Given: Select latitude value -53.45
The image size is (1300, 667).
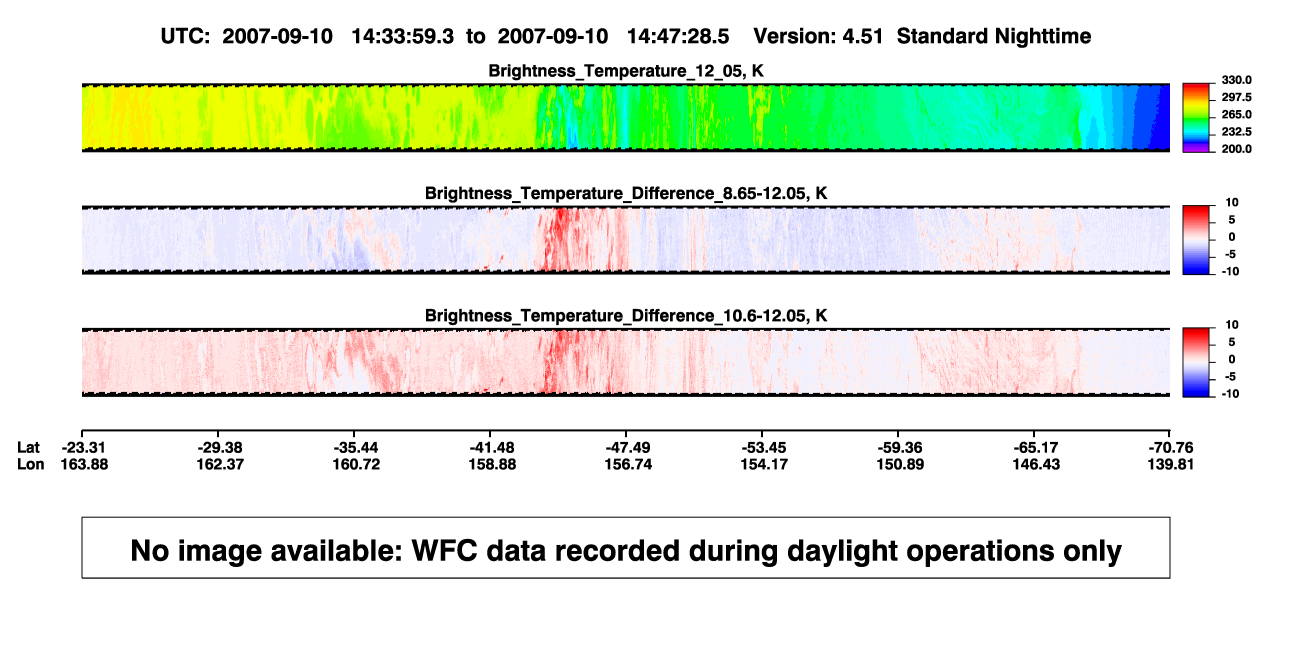Looking at the screenshot, I should 764,447.
